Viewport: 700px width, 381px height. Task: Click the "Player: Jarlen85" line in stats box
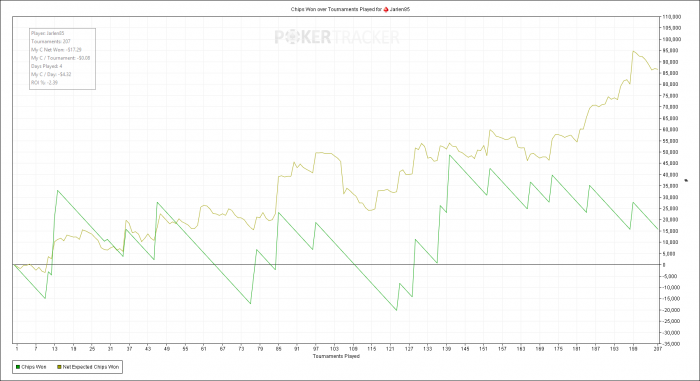48,33
